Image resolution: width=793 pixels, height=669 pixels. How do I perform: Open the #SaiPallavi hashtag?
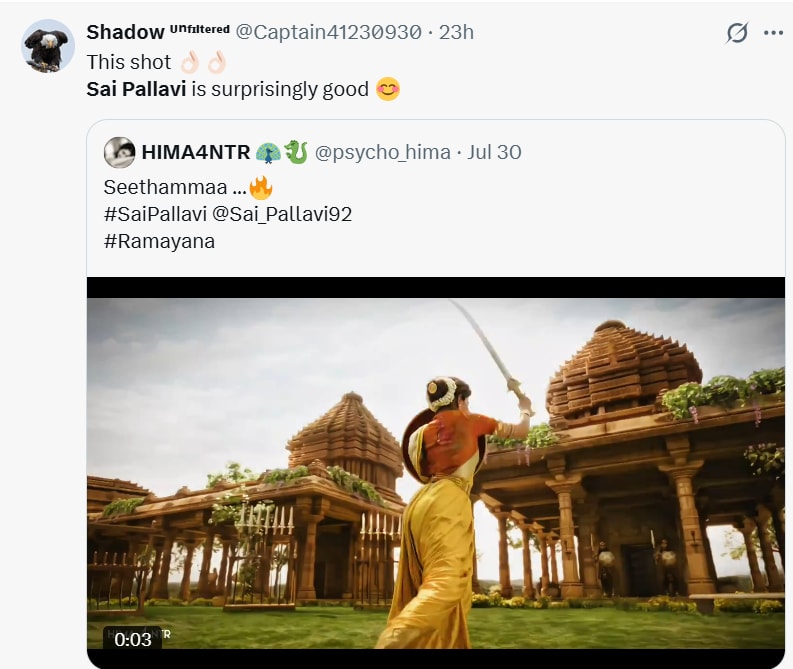point(155,214)
